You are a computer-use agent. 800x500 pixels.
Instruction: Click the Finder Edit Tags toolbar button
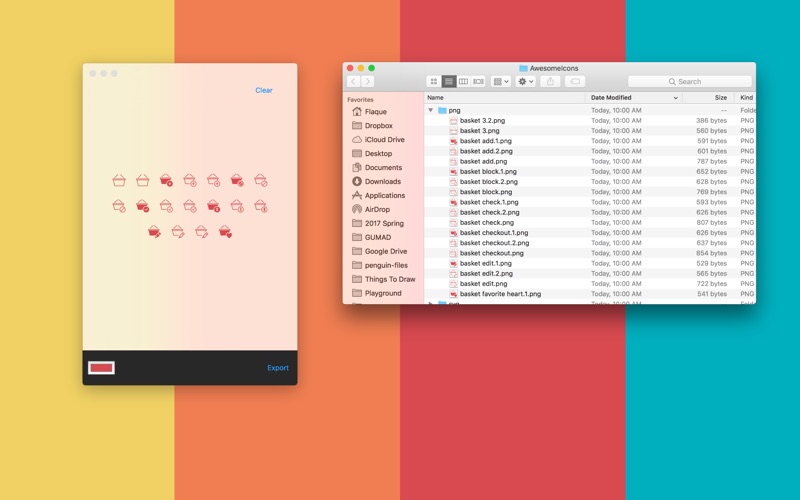pos(574,82)
